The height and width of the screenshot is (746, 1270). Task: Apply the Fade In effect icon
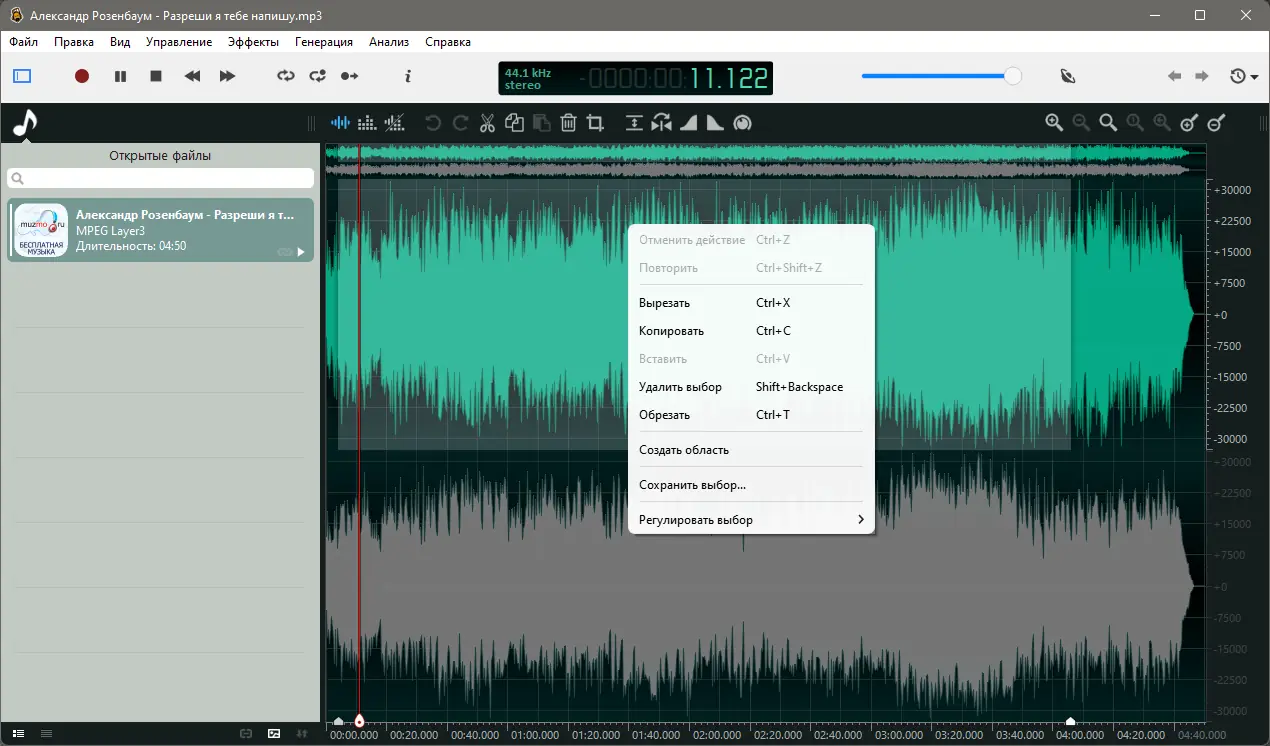click(688, 123)
